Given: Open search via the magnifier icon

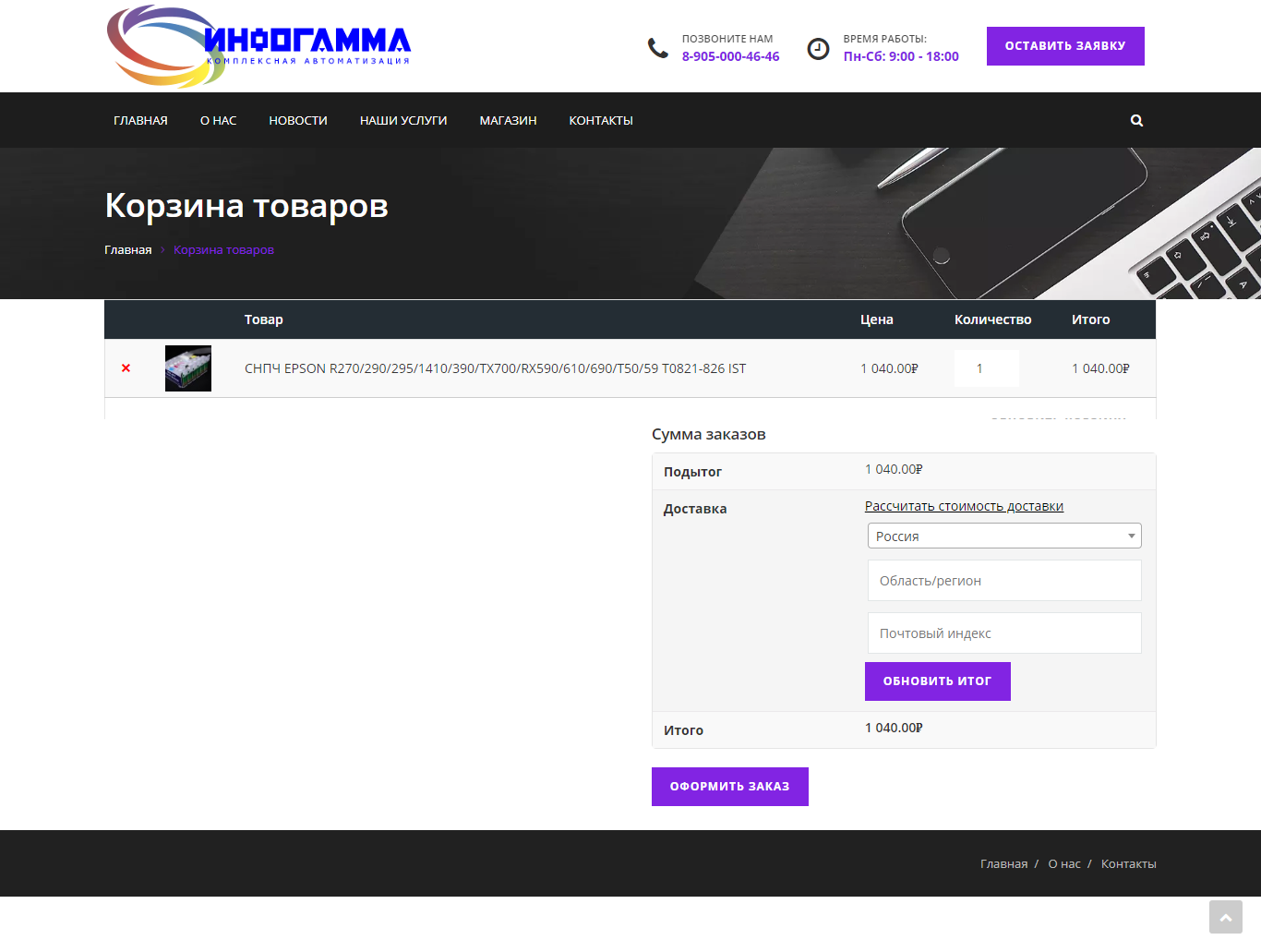Looking at the screenshot, I should click(x=1136, y=120).
